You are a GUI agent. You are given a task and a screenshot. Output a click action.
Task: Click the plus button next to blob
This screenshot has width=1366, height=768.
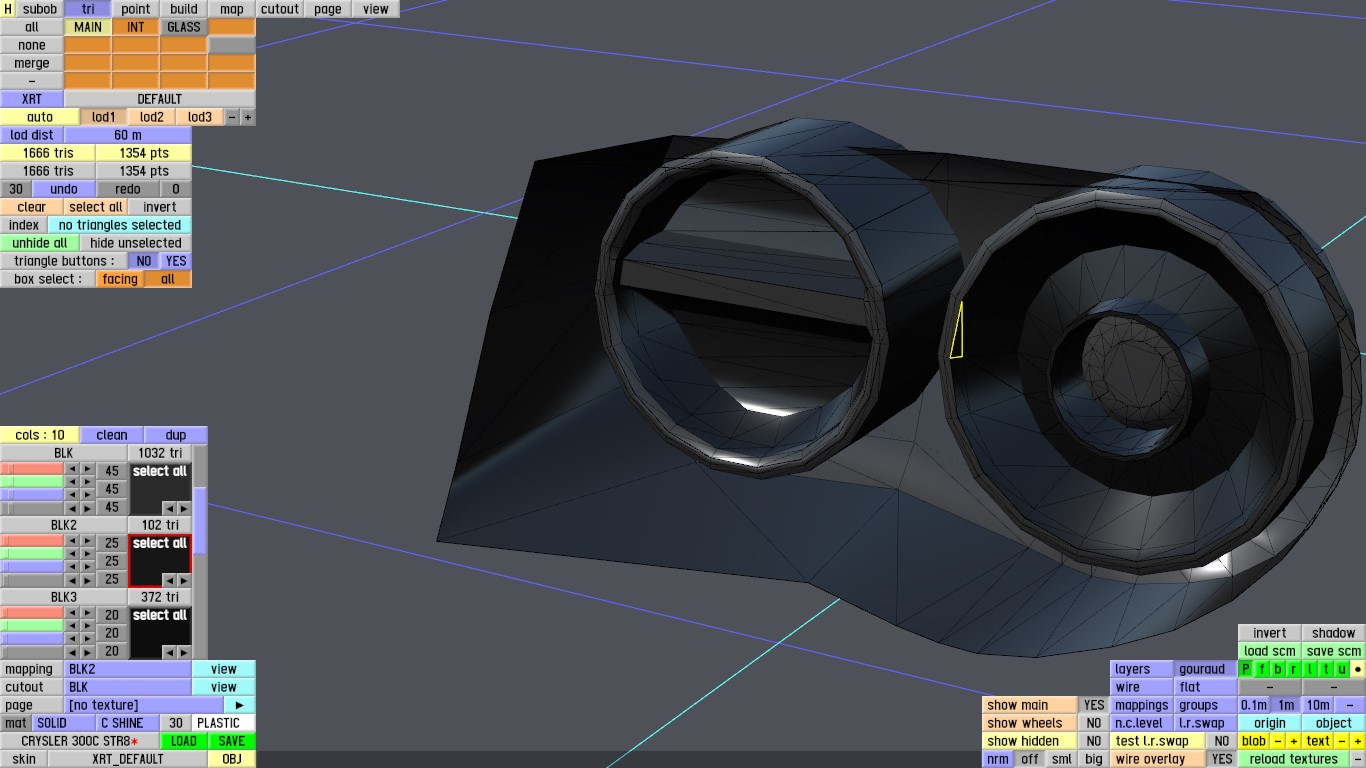tap(1293, 741)
